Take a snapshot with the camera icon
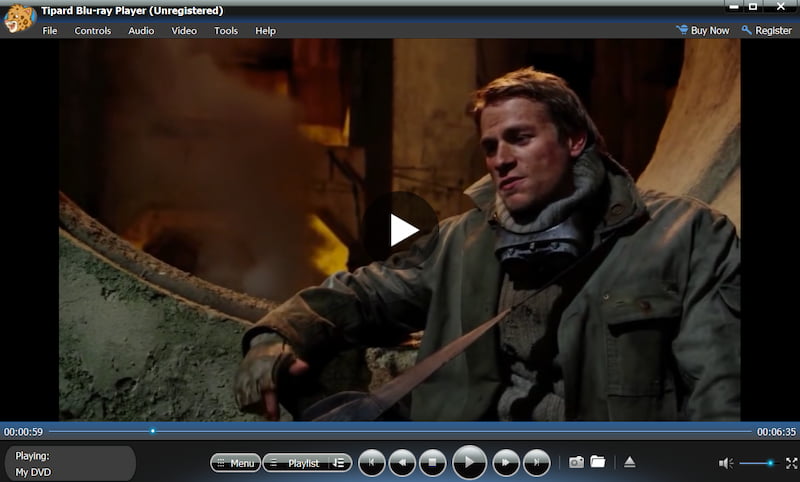The image size is (800, 482). pyautogui.click(x=577, y=462)
